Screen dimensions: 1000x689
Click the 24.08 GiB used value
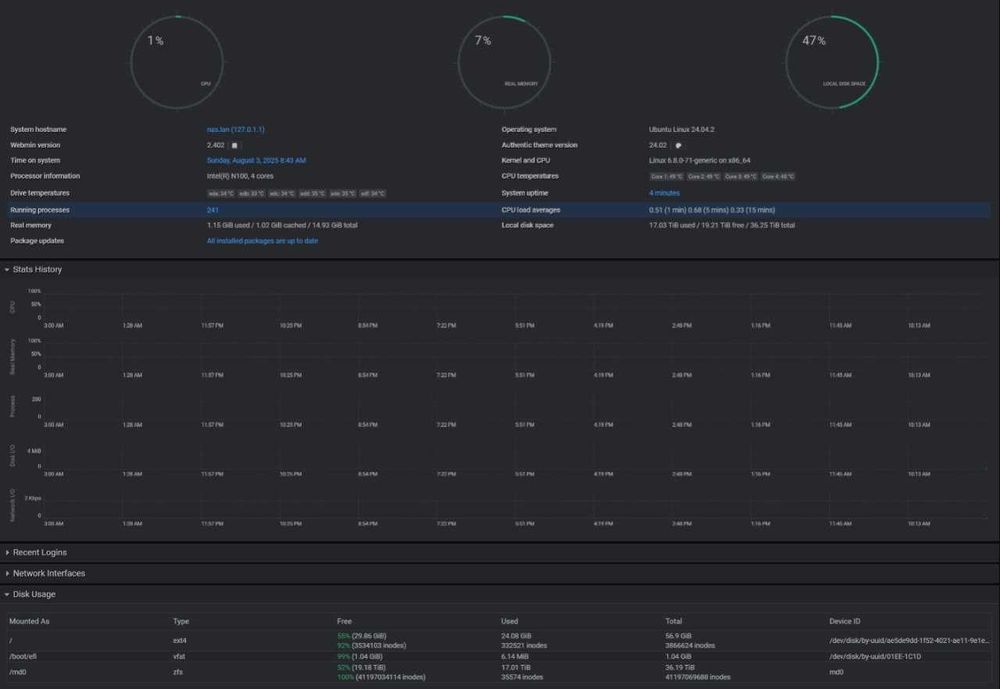tap(516, 636)
